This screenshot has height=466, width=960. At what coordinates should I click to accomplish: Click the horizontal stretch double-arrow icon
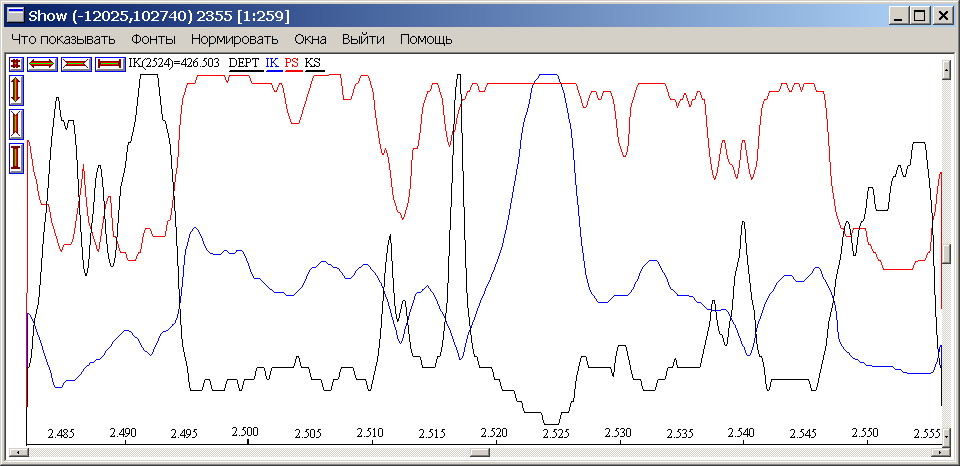coord(42,64)
